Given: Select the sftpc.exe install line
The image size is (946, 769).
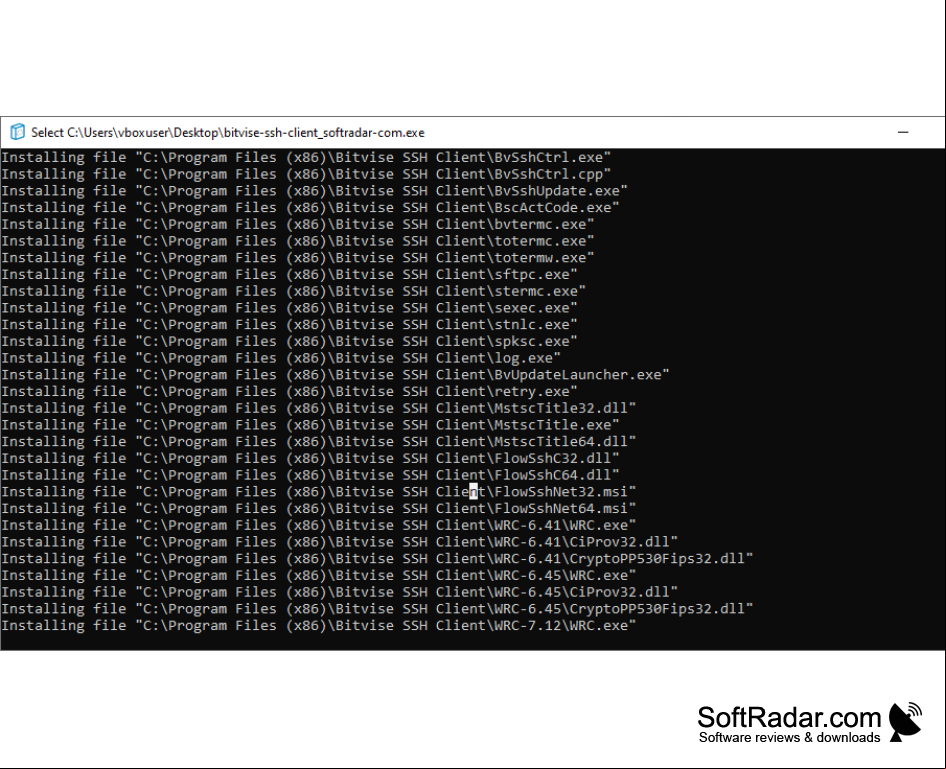Looking at the screenshot, I should pyautogui.click(x=289, y=274).
